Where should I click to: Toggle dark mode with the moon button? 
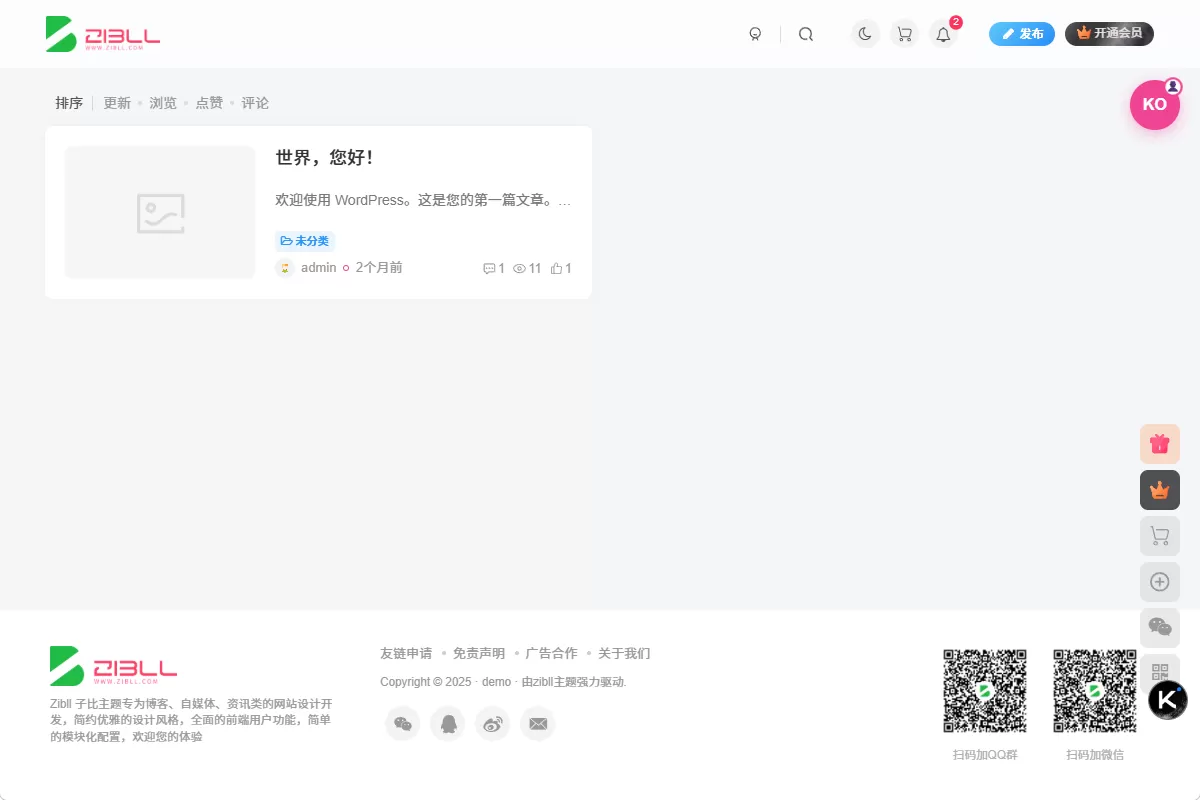tap(864, 33)
